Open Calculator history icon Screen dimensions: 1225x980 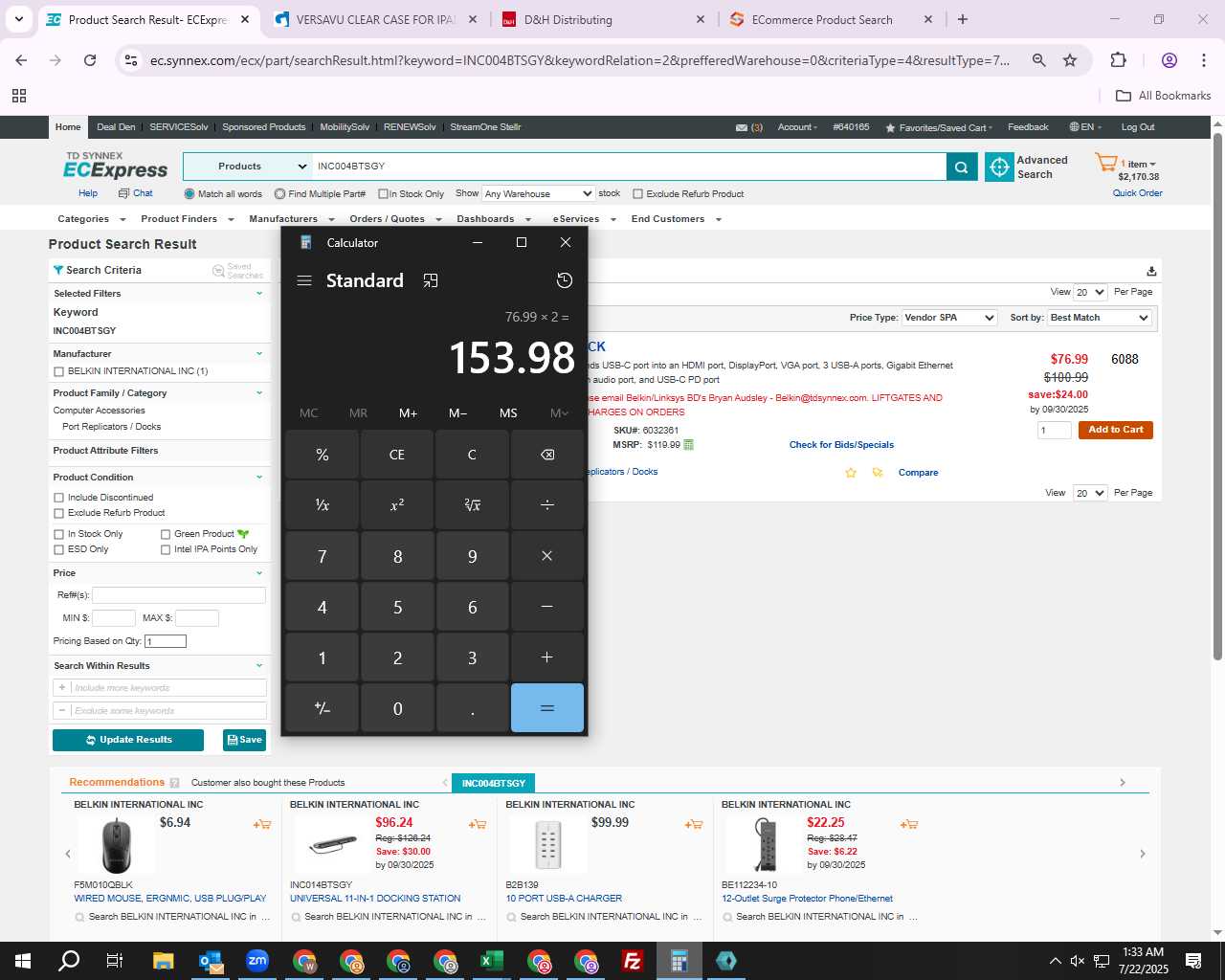click(x=565, y=280)
